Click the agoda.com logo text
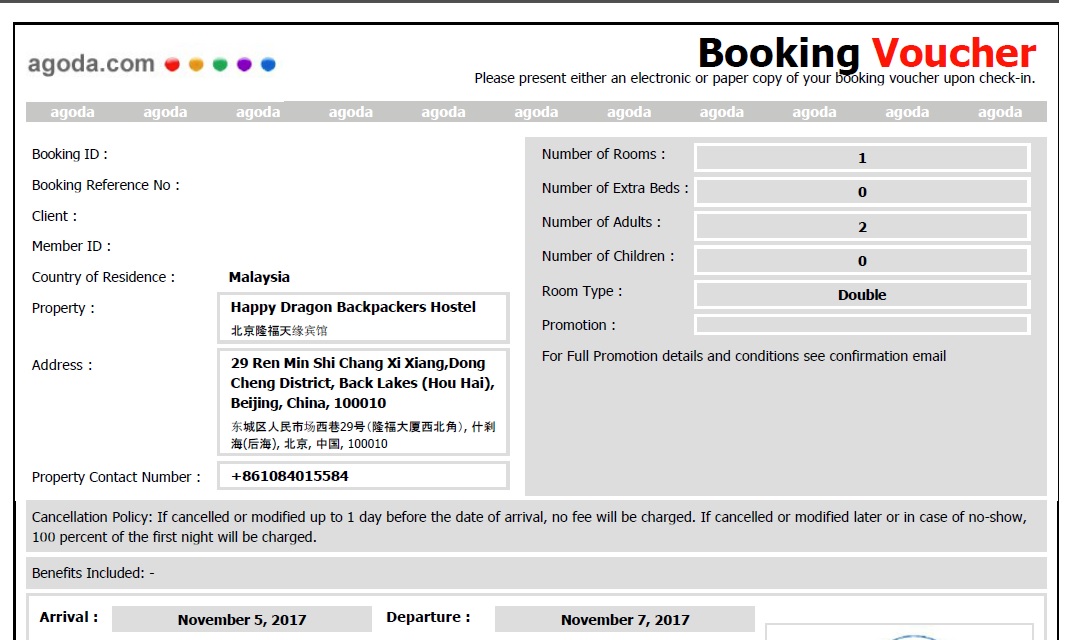Viewport: 1074px width, 640px height. point(91,64)
